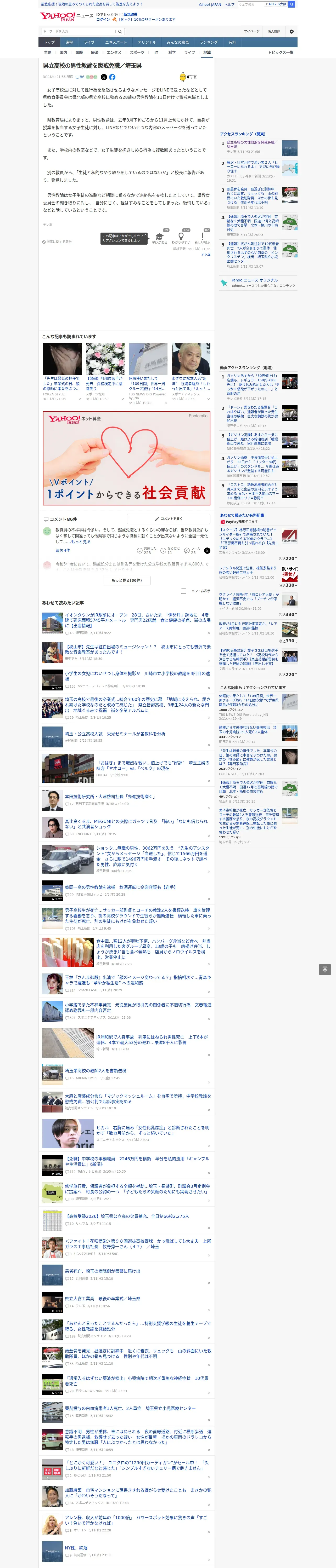Click the ログイン link
Image resolution: width=336 pixels, height=1568 pixels.
103,20
